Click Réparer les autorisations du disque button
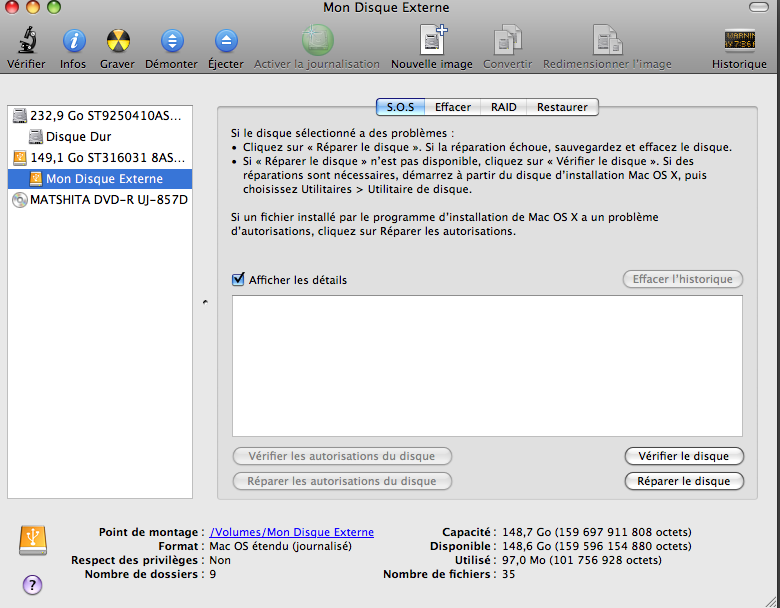This screenshot has height=608, width=780. pyautogui.click(x=342, y=481)
